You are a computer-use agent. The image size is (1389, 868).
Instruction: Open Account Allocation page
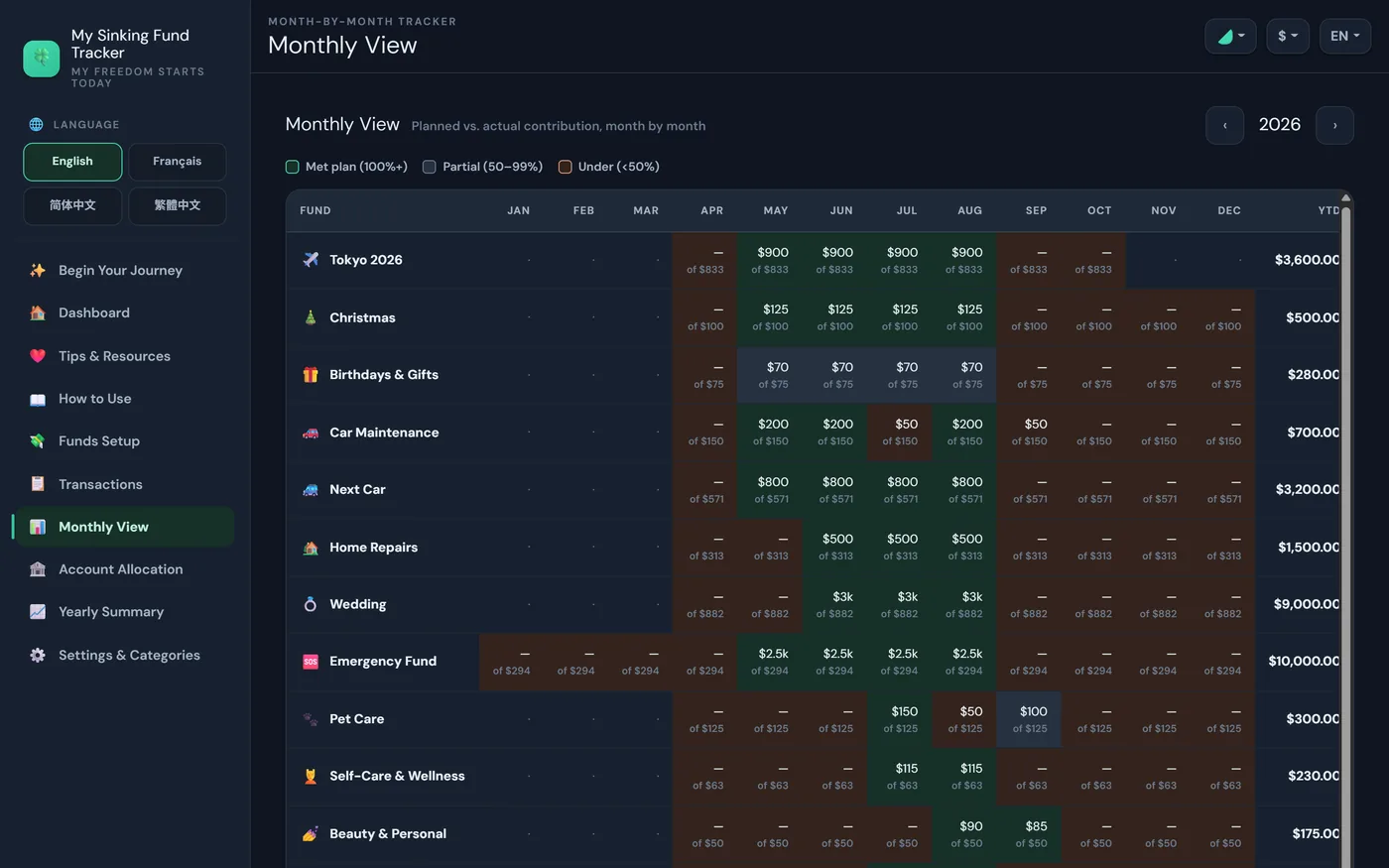point(124,569)
